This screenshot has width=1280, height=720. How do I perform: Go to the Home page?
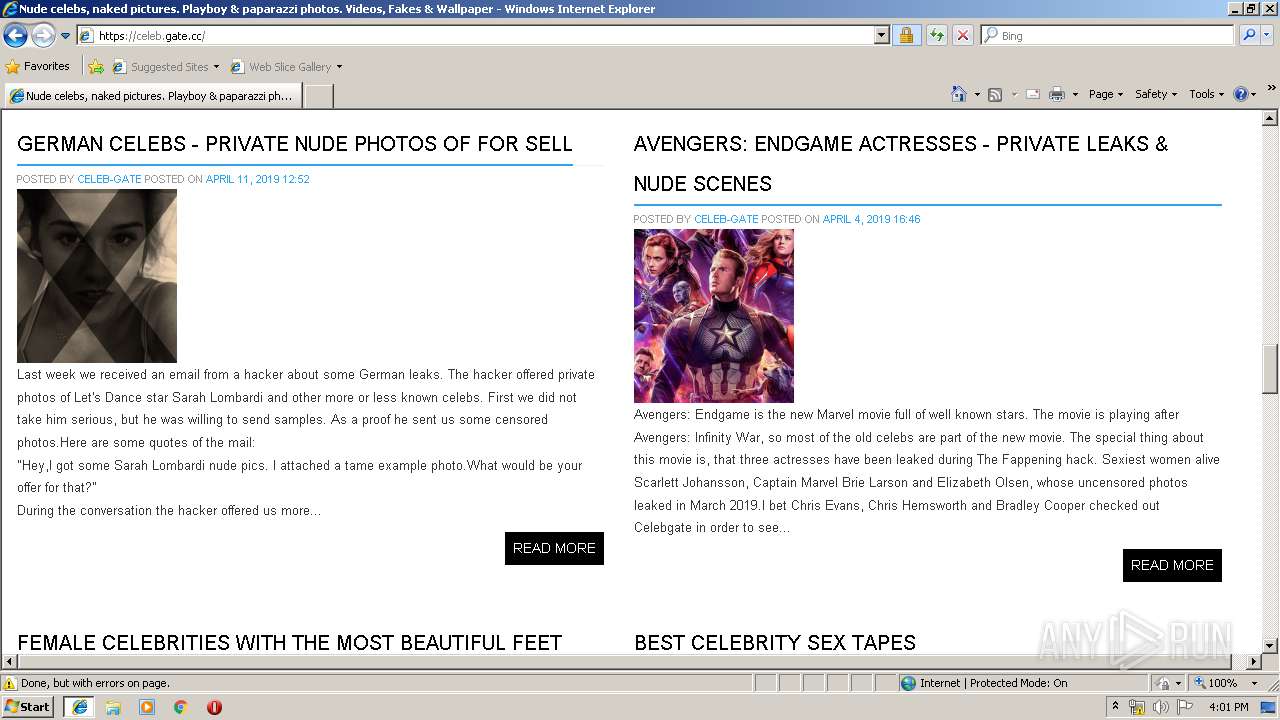[958, 94]
